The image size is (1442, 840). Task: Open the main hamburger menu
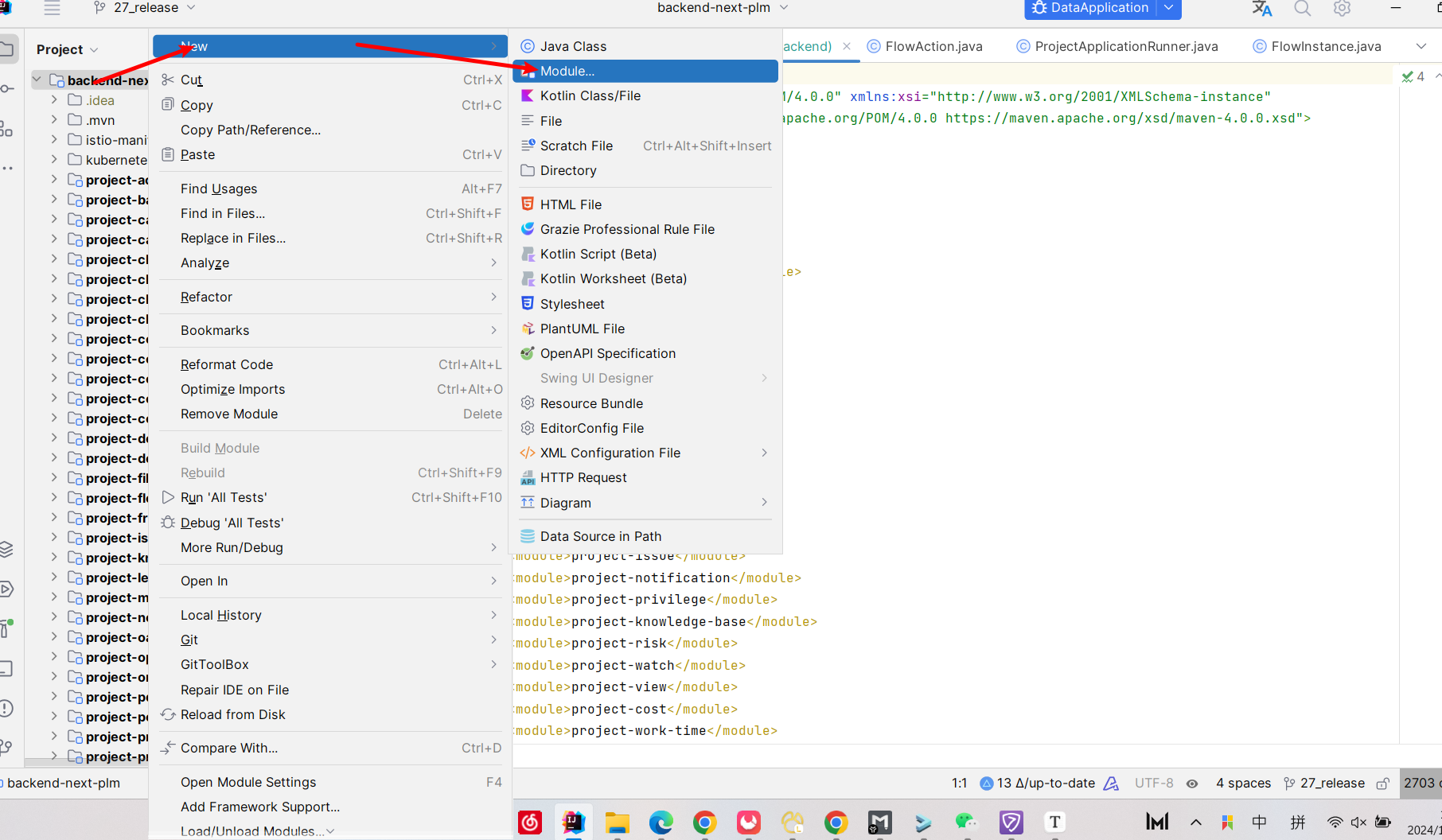click(52, 8)
